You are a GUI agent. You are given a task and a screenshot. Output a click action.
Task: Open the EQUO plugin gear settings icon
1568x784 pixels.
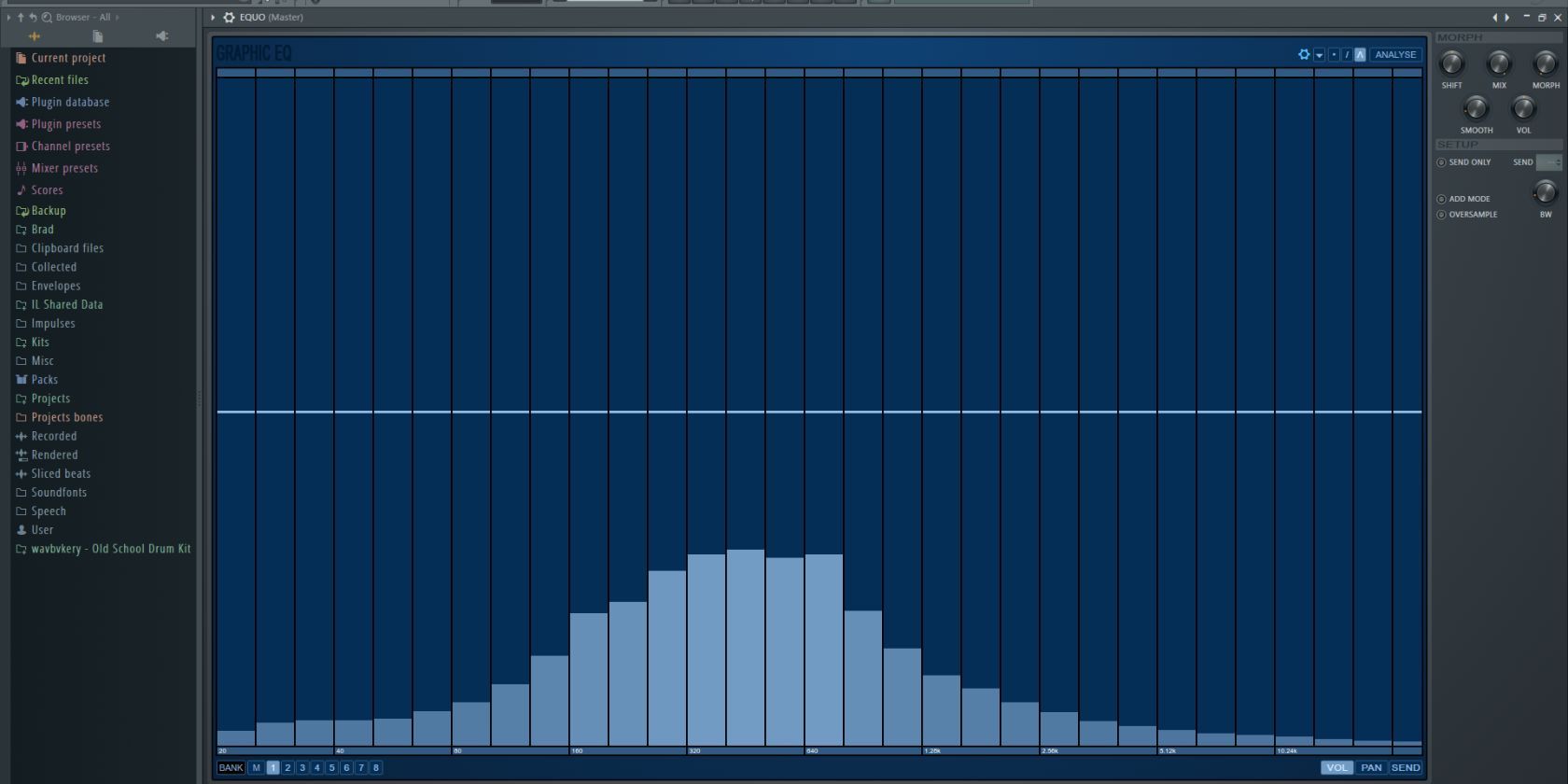[x=229, y=17]
